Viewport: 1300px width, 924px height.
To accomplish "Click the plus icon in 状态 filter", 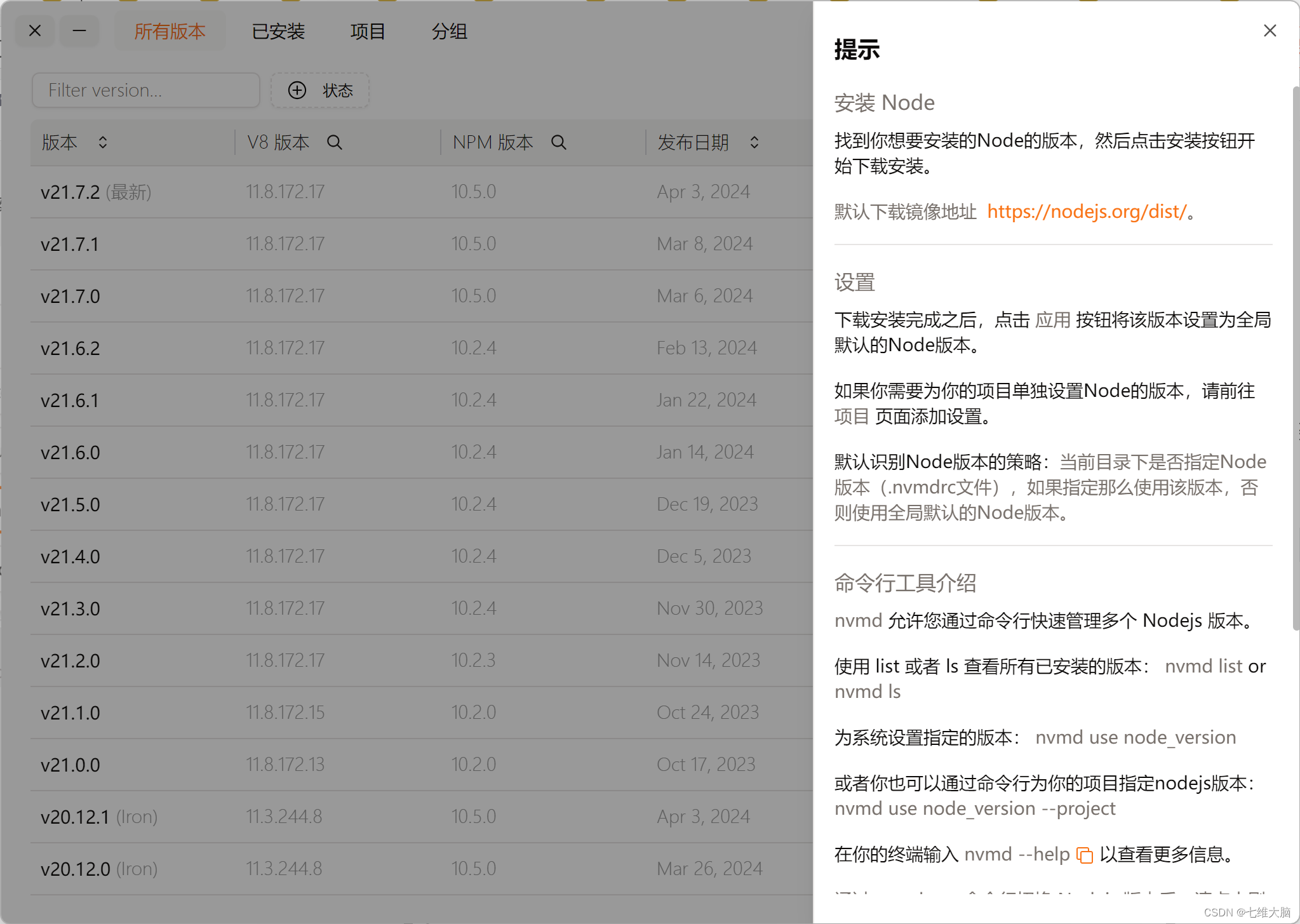I will point(297,90).
